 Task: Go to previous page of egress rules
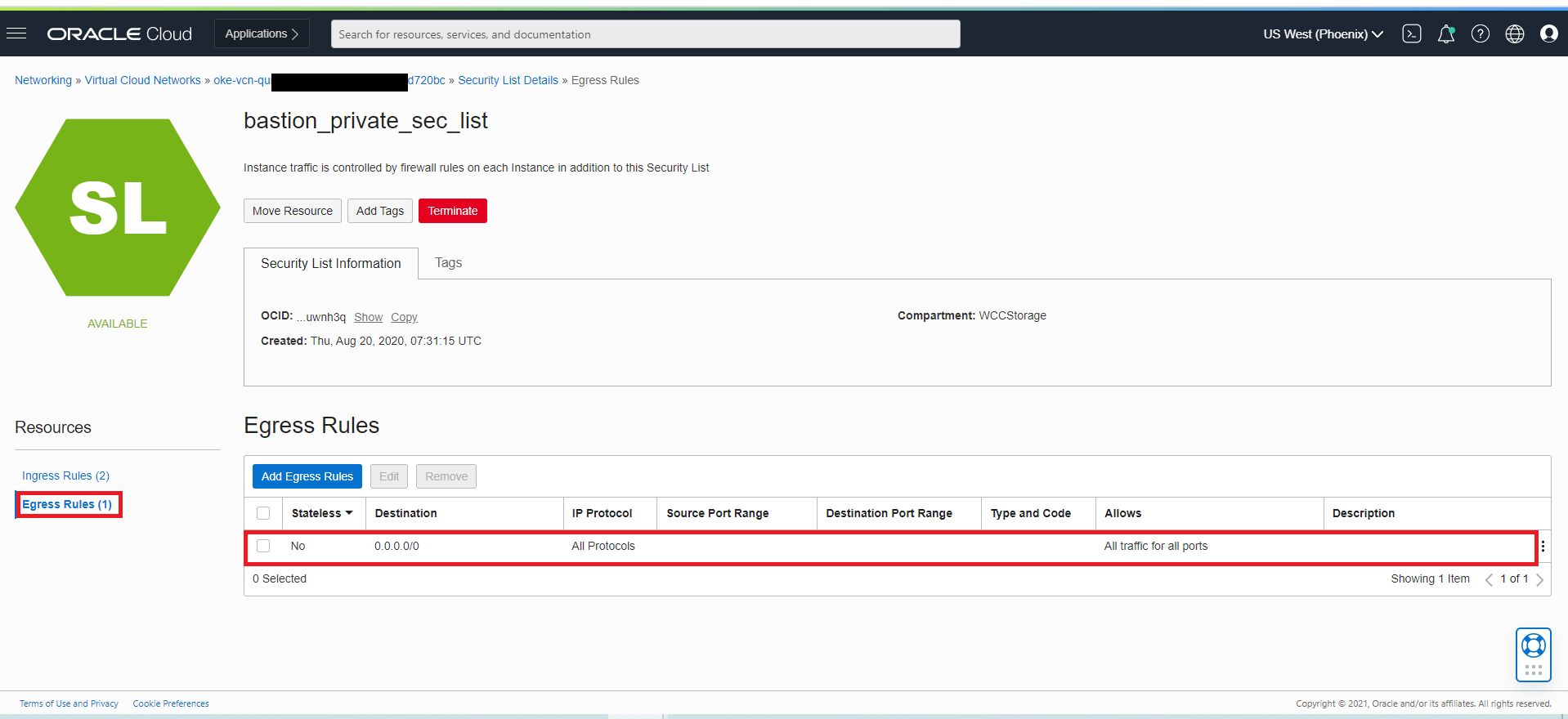tap(1489, 579)
